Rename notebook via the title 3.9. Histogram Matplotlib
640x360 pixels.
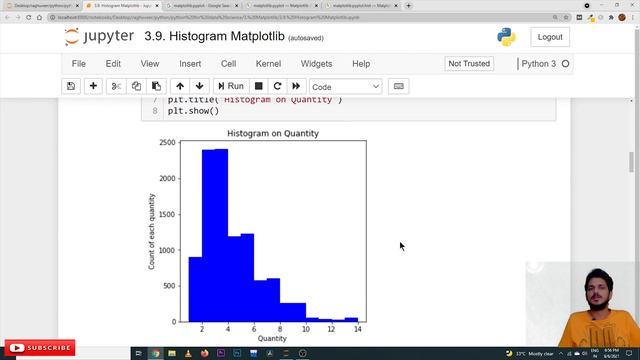214,36
